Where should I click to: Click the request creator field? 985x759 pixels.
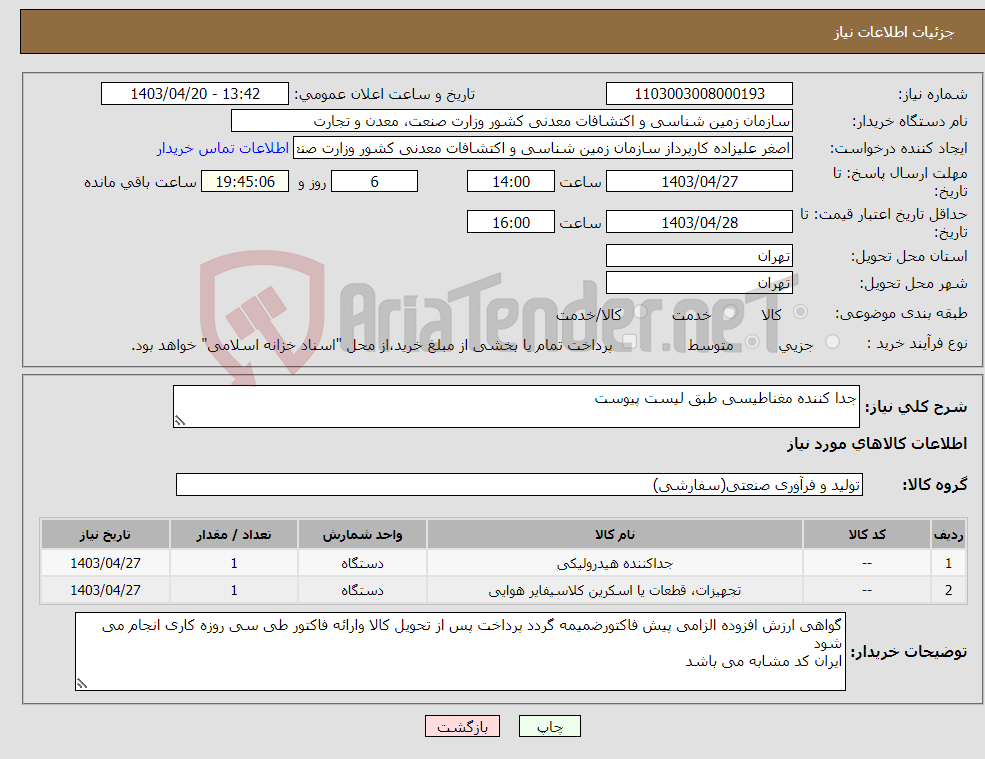[543, 148]
